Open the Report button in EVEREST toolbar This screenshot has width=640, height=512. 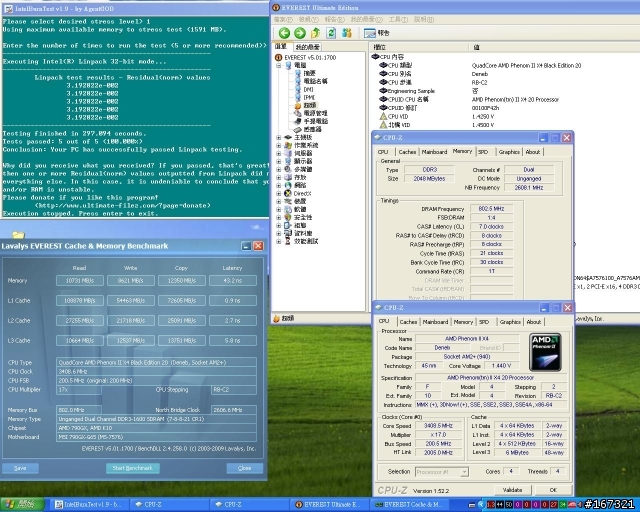tap(374, 33)
